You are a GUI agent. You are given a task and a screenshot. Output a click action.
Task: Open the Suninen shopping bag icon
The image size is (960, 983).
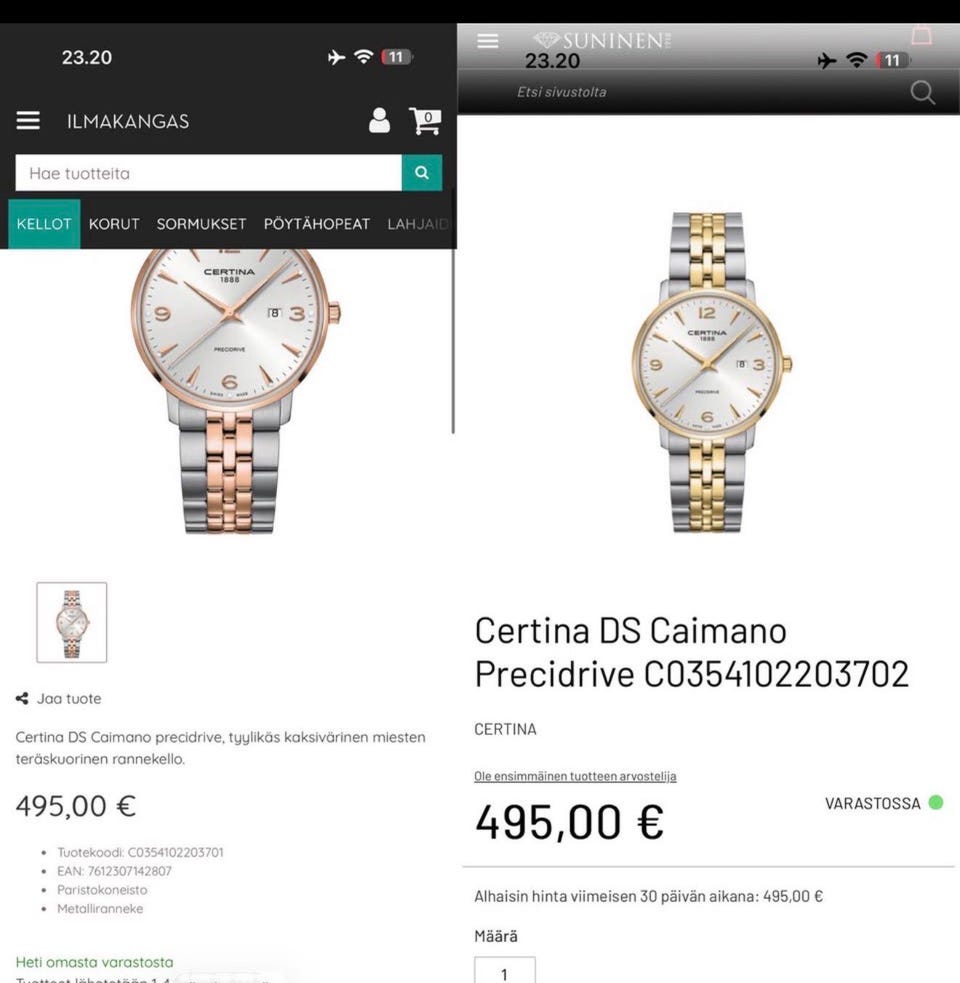click(x=921, y=34)
